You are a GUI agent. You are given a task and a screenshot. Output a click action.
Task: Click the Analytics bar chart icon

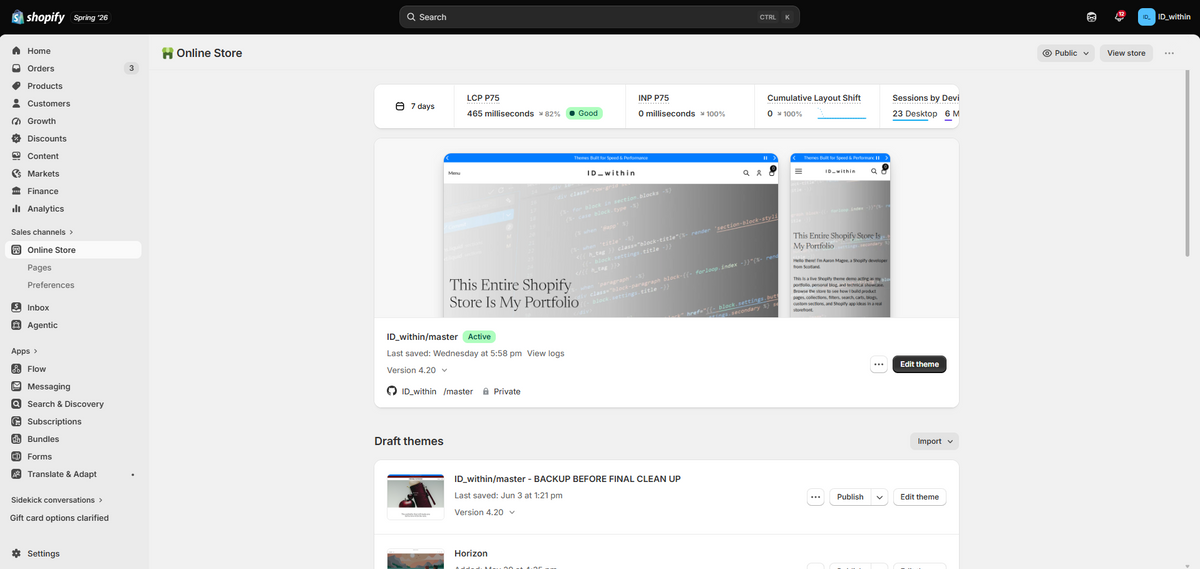pos(16,209)
